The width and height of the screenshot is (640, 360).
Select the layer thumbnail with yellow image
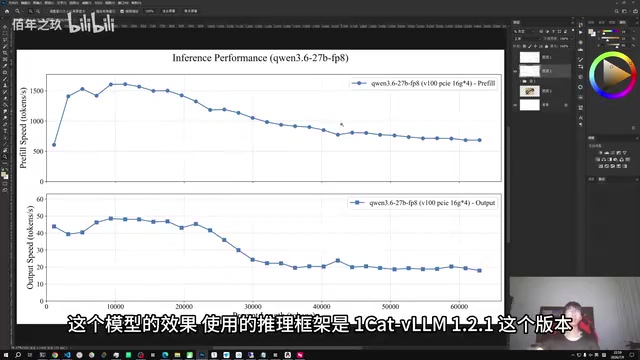529,91
